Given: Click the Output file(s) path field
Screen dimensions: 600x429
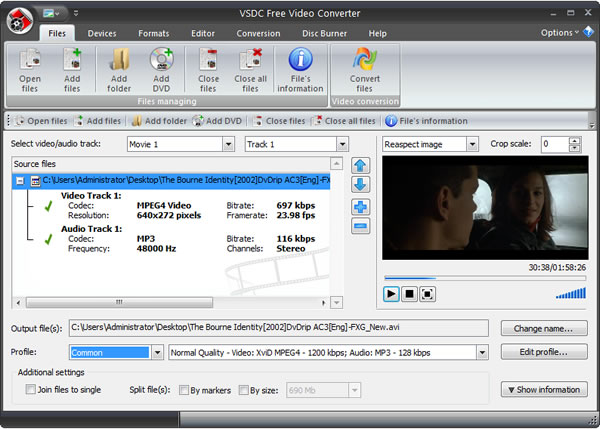Looking at the screenshot, I should (x=279, y=328).
